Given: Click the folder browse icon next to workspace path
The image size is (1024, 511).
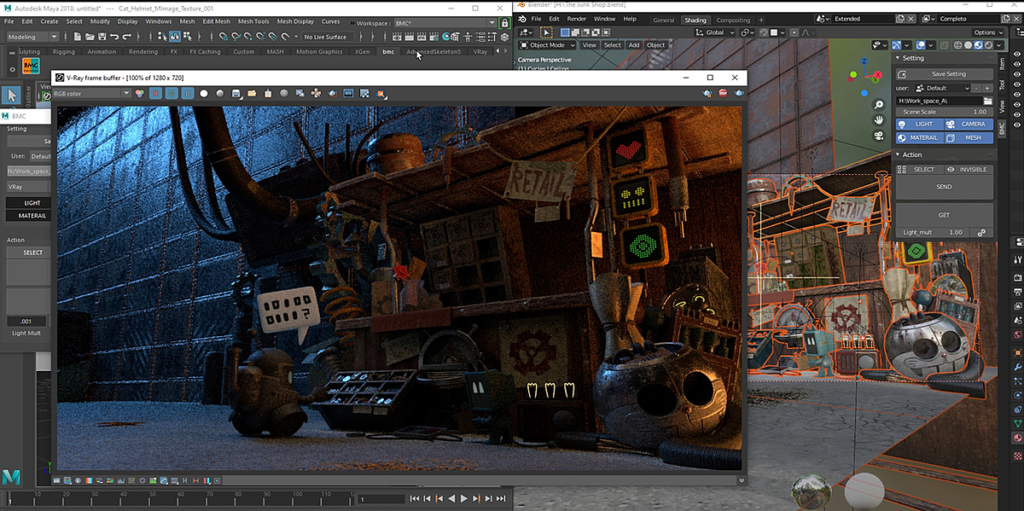Looking at the screenshot, I should tap(987, 101).
